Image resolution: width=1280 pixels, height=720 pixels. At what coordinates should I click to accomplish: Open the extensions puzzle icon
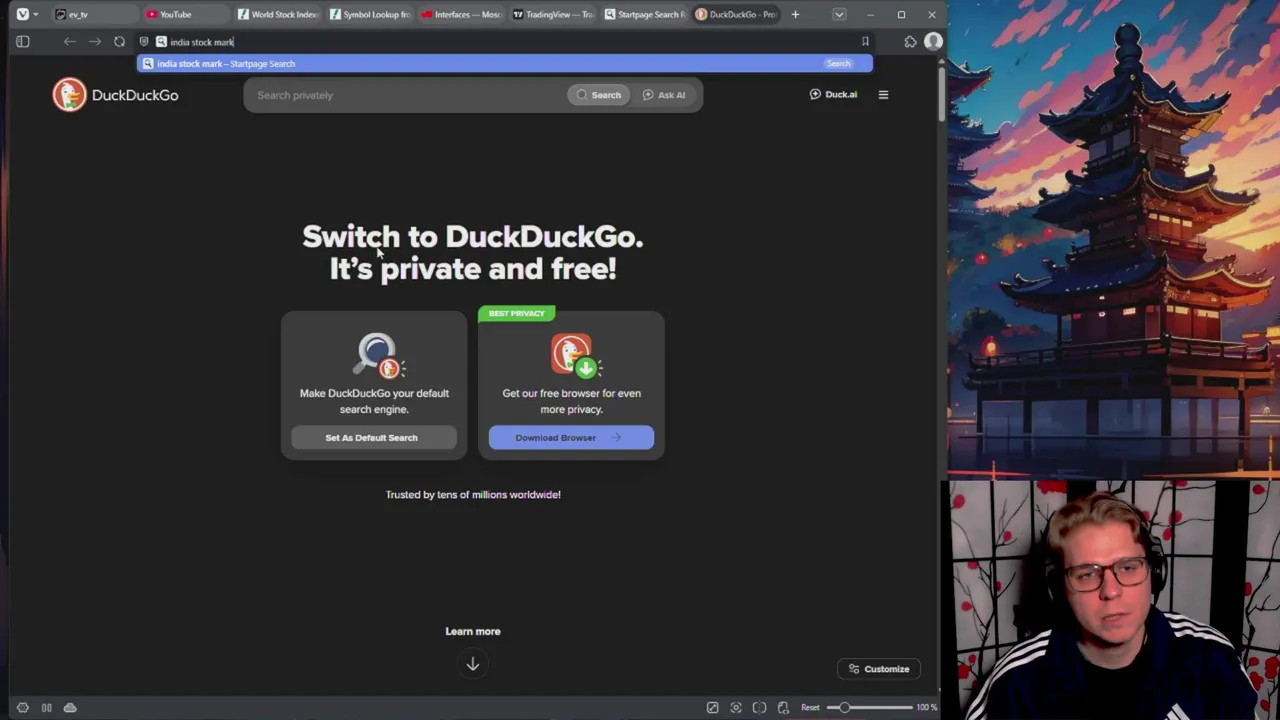tap(910, 42)
